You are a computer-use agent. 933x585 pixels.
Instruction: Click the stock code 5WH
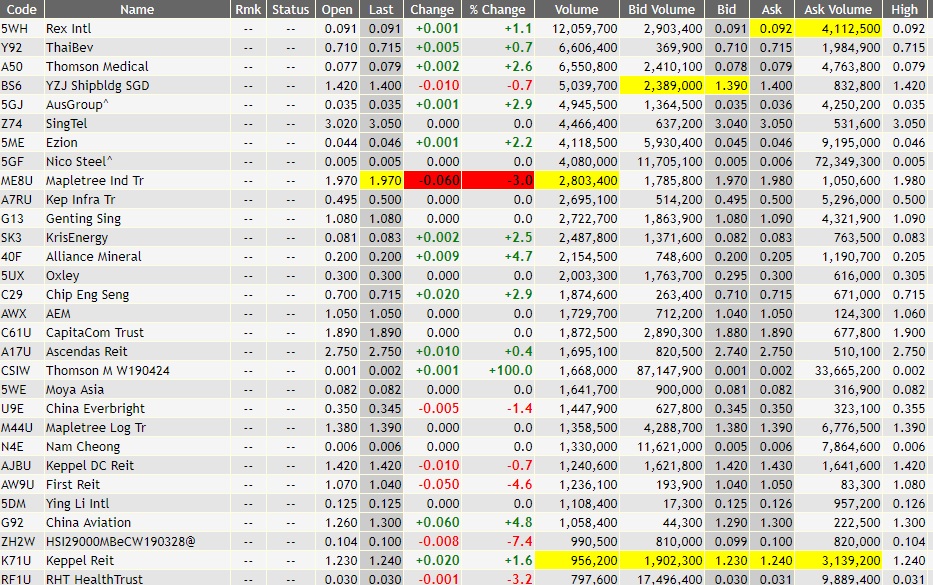(13, 29)
